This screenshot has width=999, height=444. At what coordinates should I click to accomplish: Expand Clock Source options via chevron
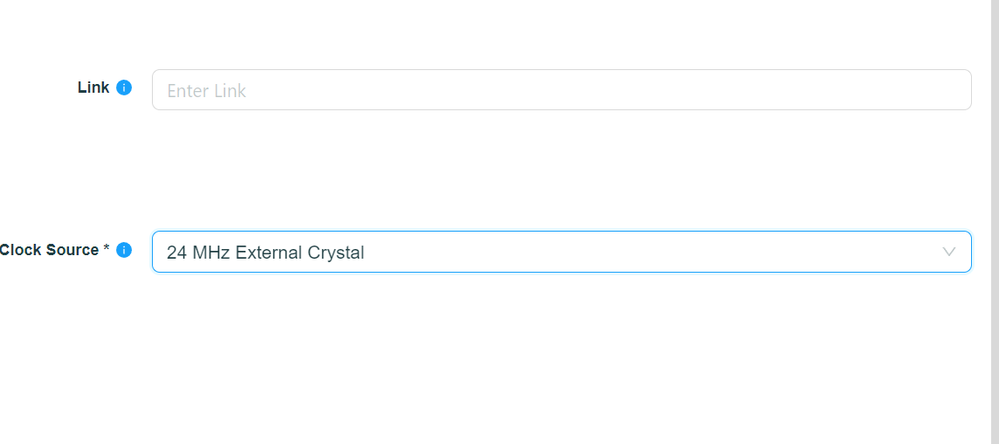[x=949, y=252]
